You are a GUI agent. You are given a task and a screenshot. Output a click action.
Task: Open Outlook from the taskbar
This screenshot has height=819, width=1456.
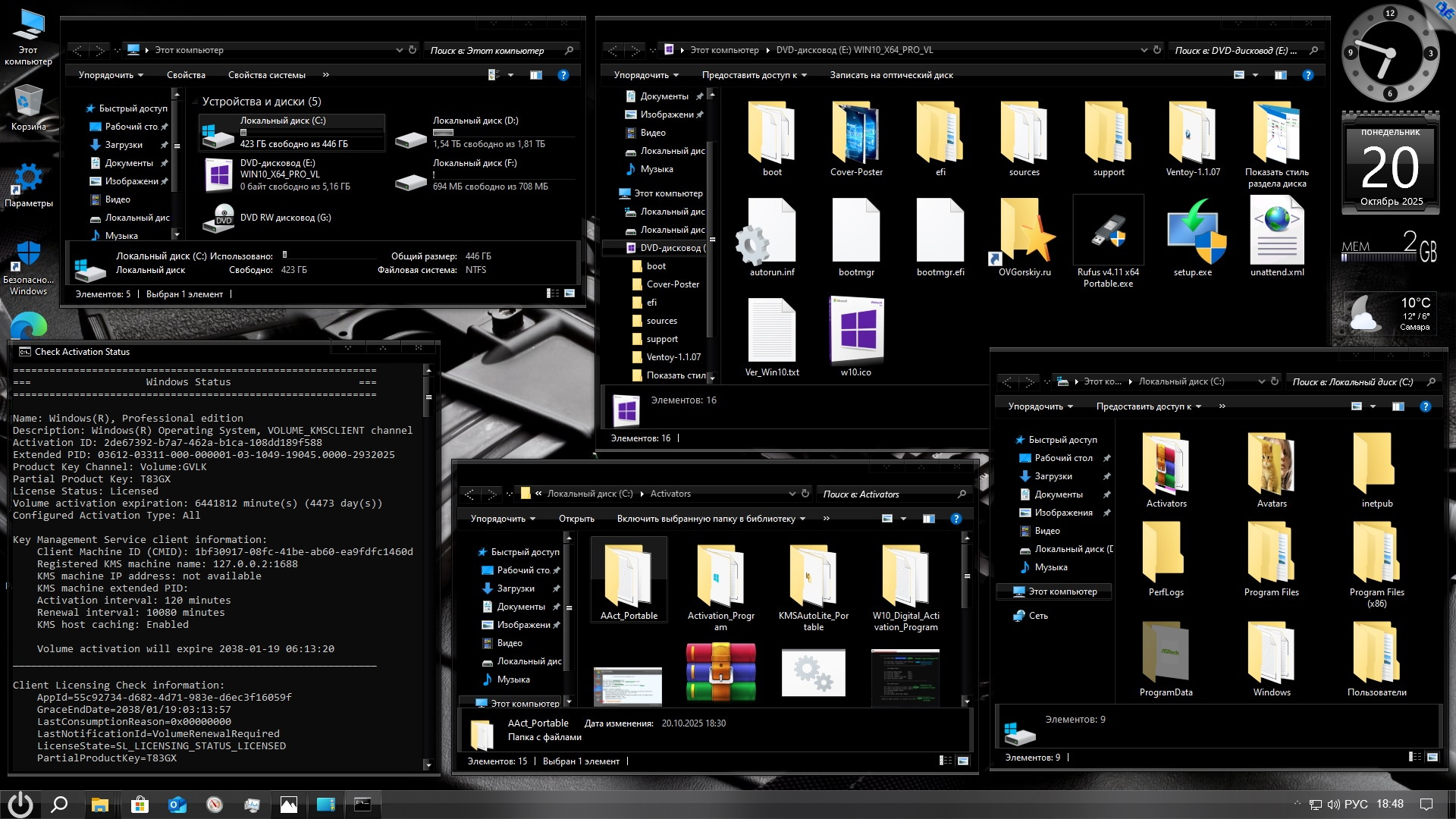(x=177, y=805)
